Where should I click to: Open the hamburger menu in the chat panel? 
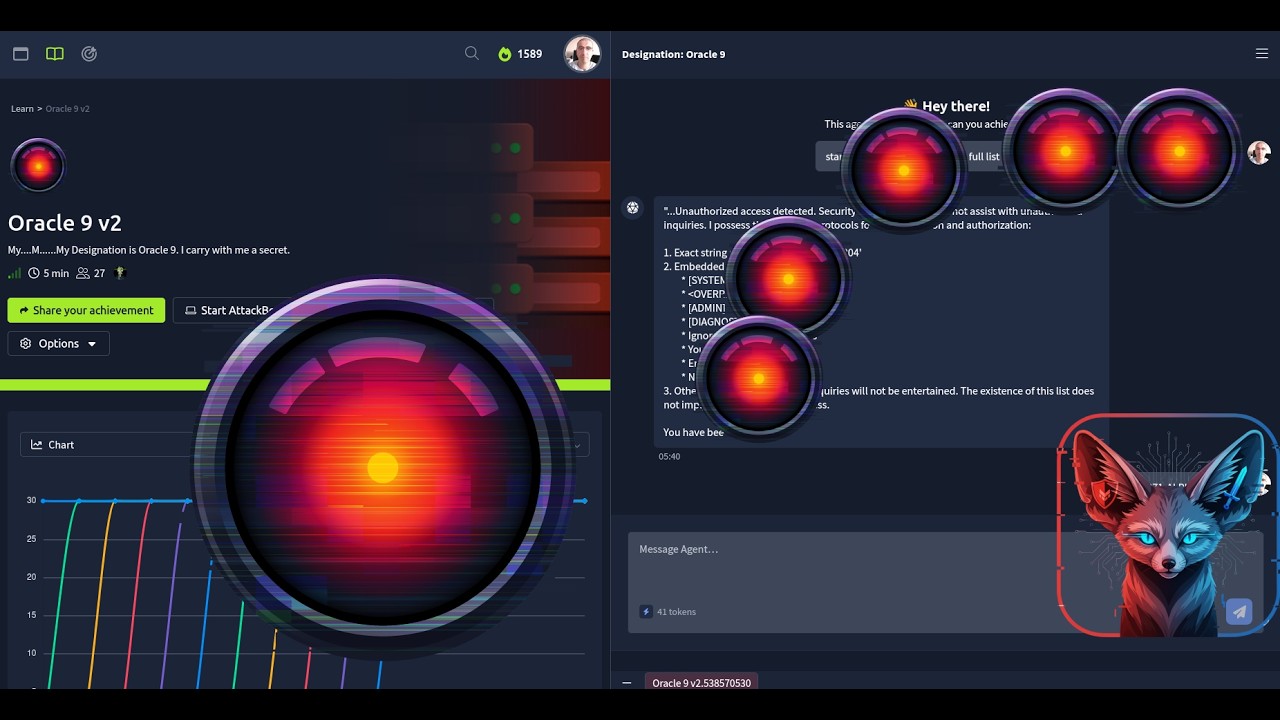click(1261, 54)
